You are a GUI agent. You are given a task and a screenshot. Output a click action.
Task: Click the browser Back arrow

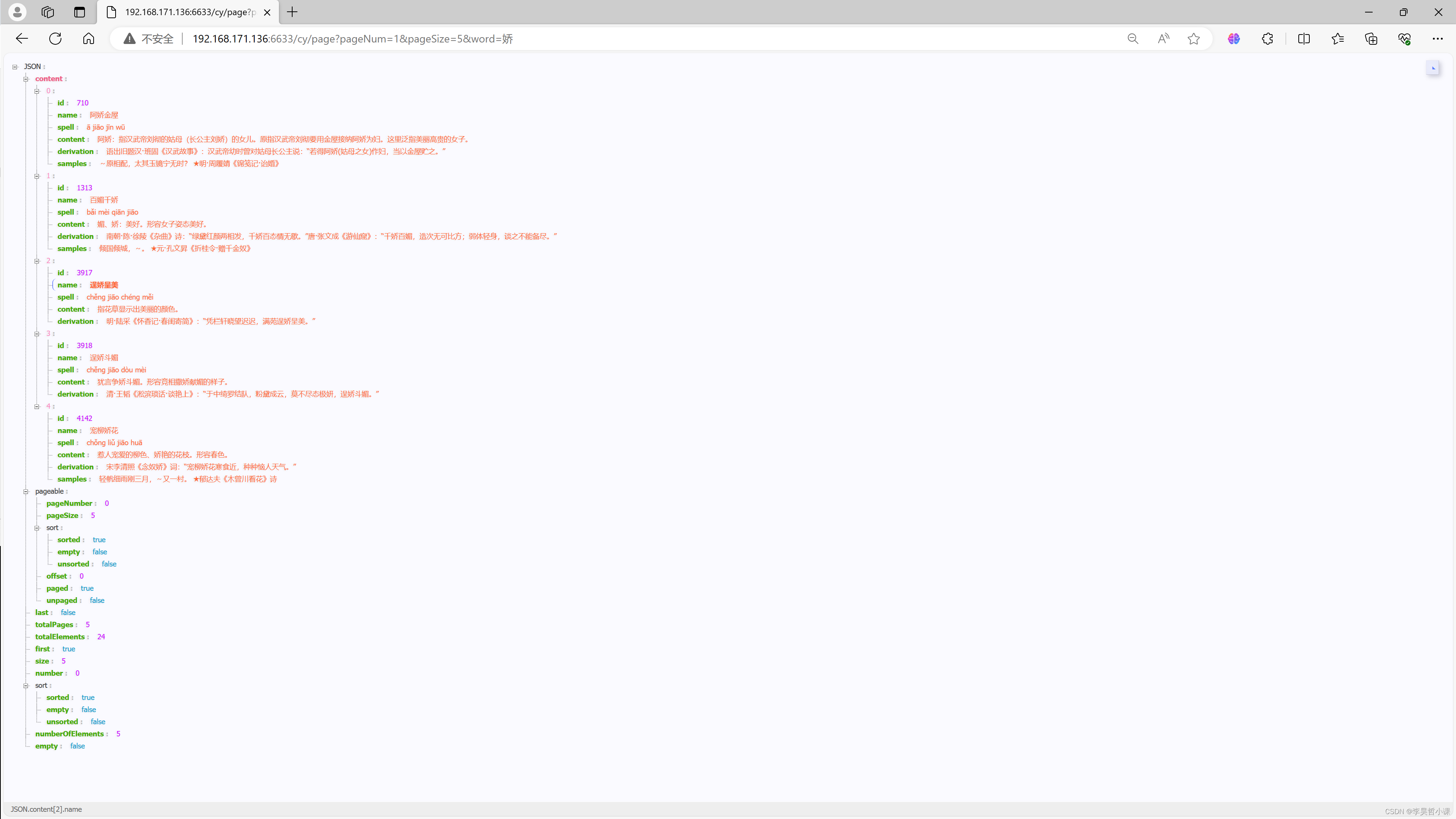click(x=22, y=38)
